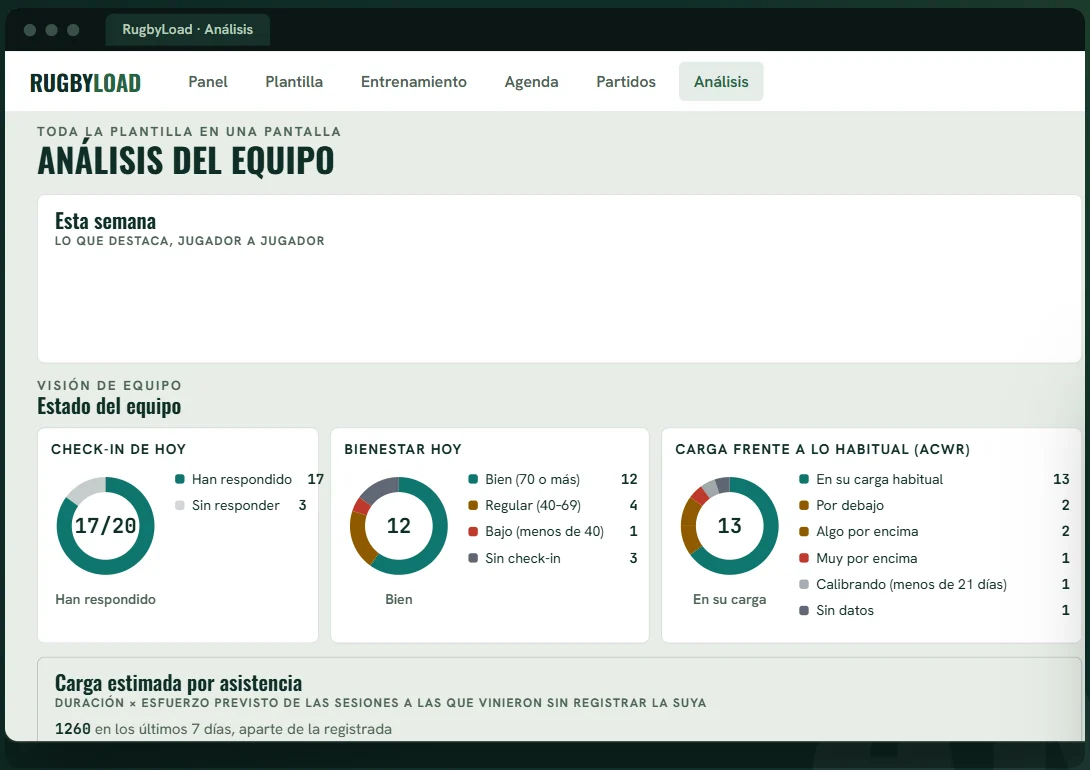
Task: Click the 'Han respondido' legend label
Action: tap(242, 479)
